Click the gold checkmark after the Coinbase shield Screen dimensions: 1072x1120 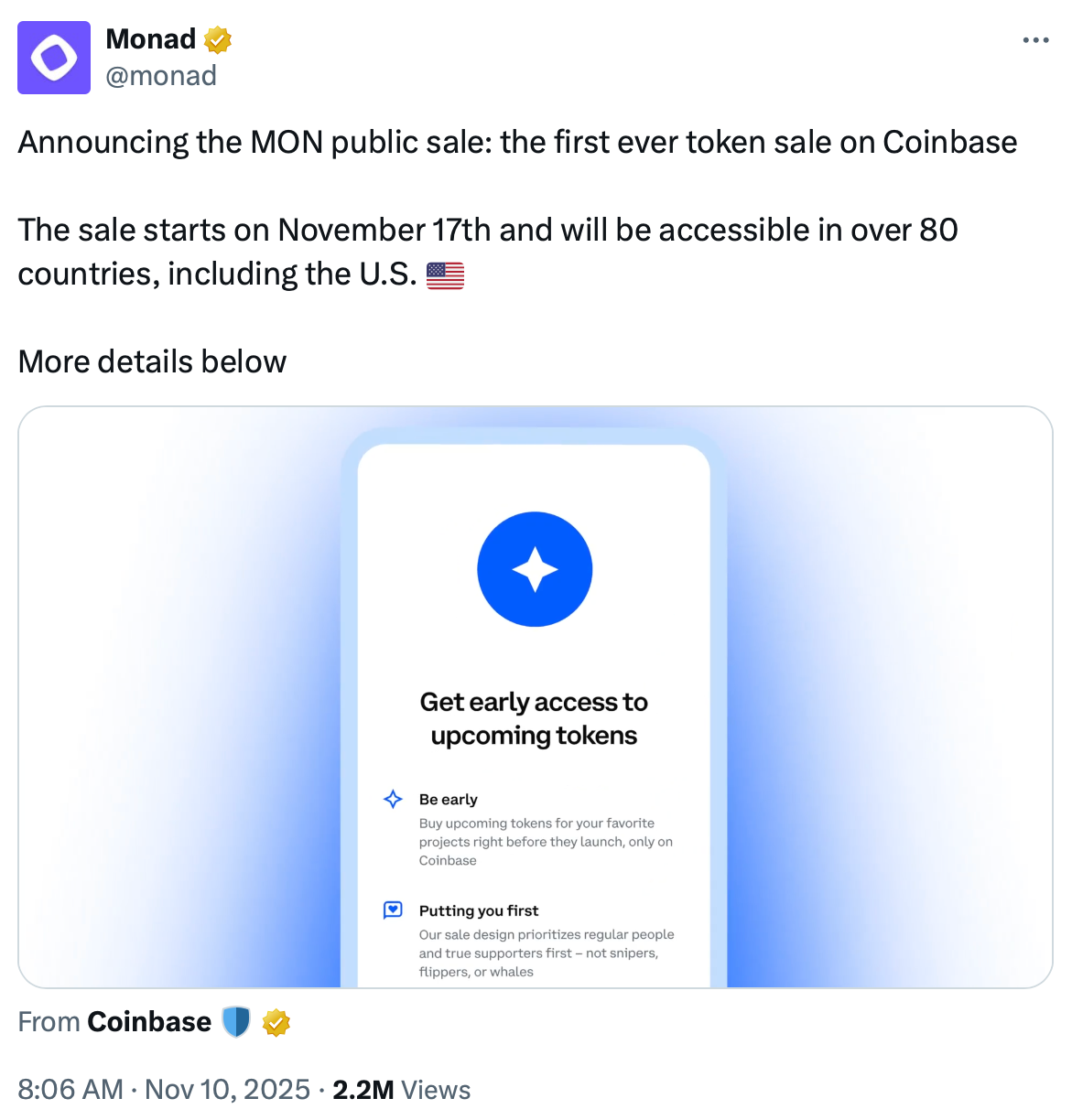(x=276, y=1022)
